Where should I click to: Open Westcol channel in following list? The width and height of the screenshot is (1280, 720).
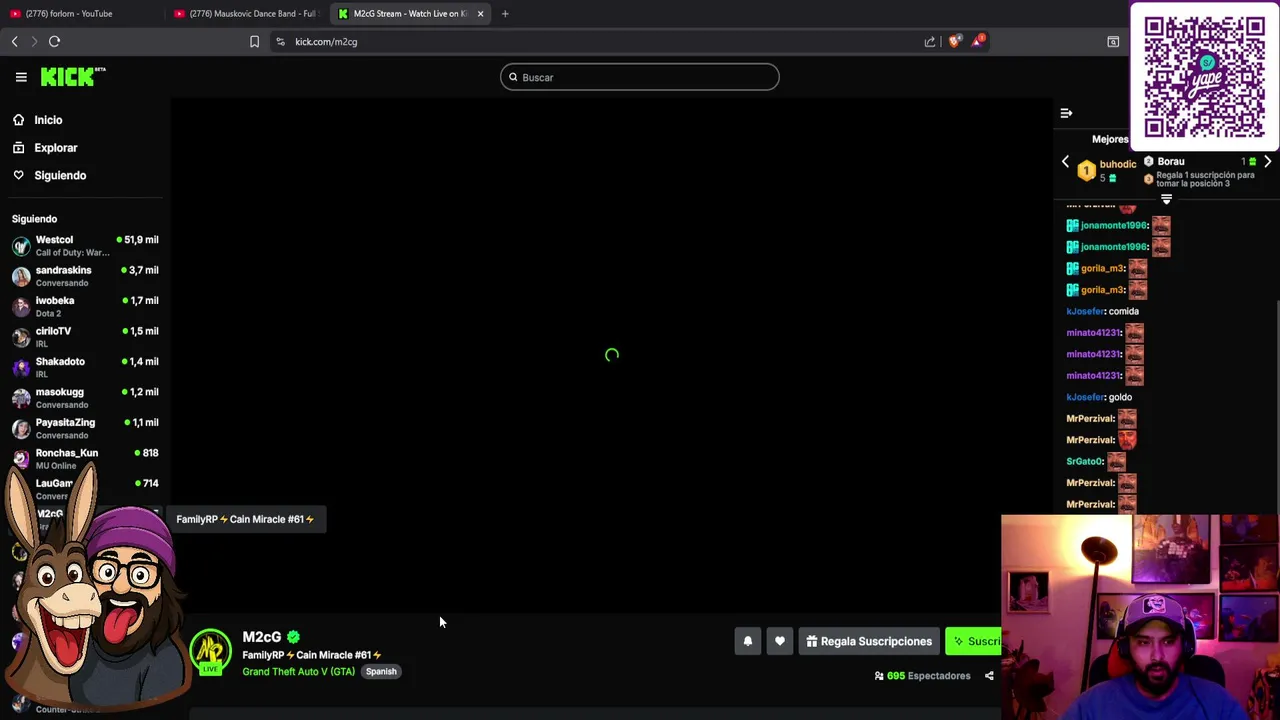click(x=85, y=246)
